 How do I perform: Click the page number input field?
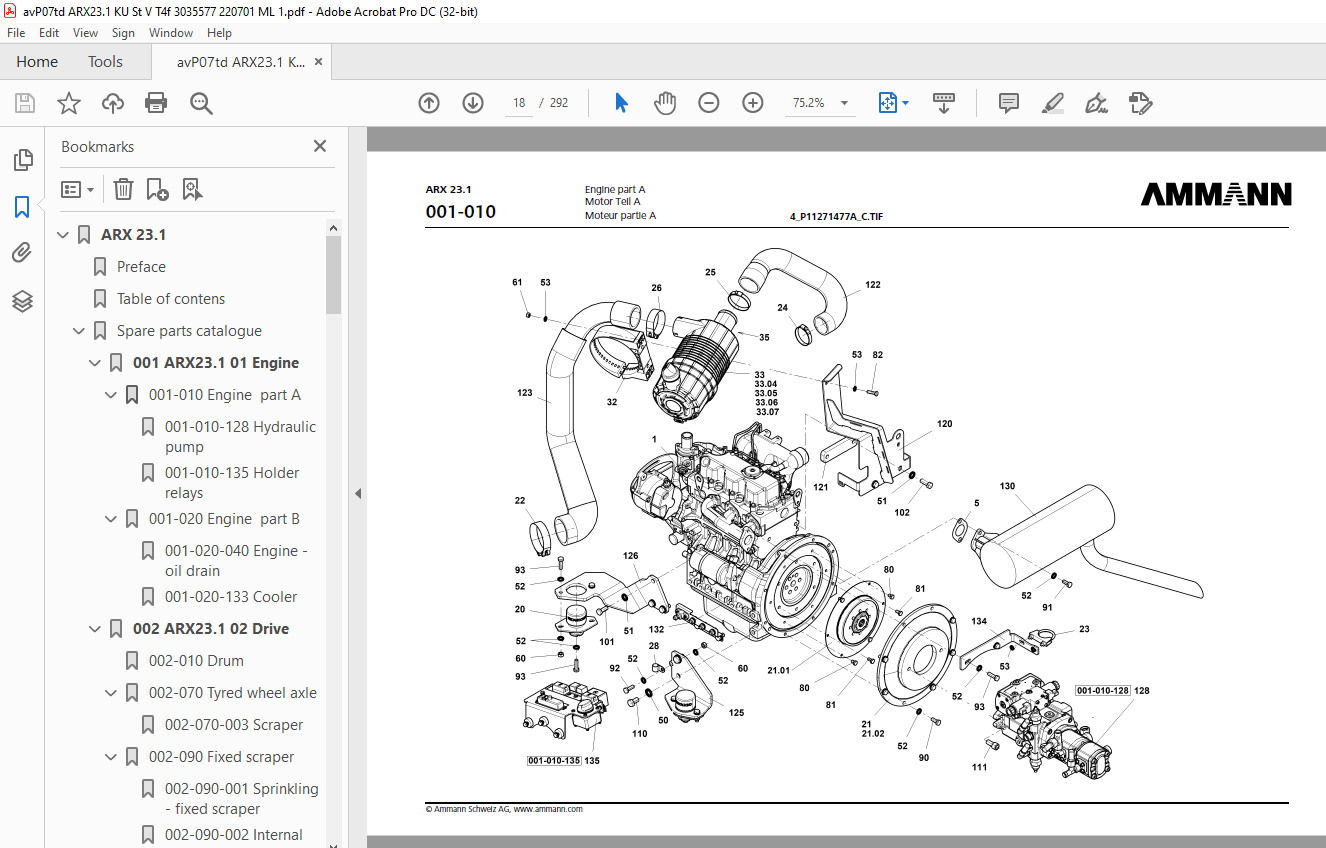(x=519, y=103)
